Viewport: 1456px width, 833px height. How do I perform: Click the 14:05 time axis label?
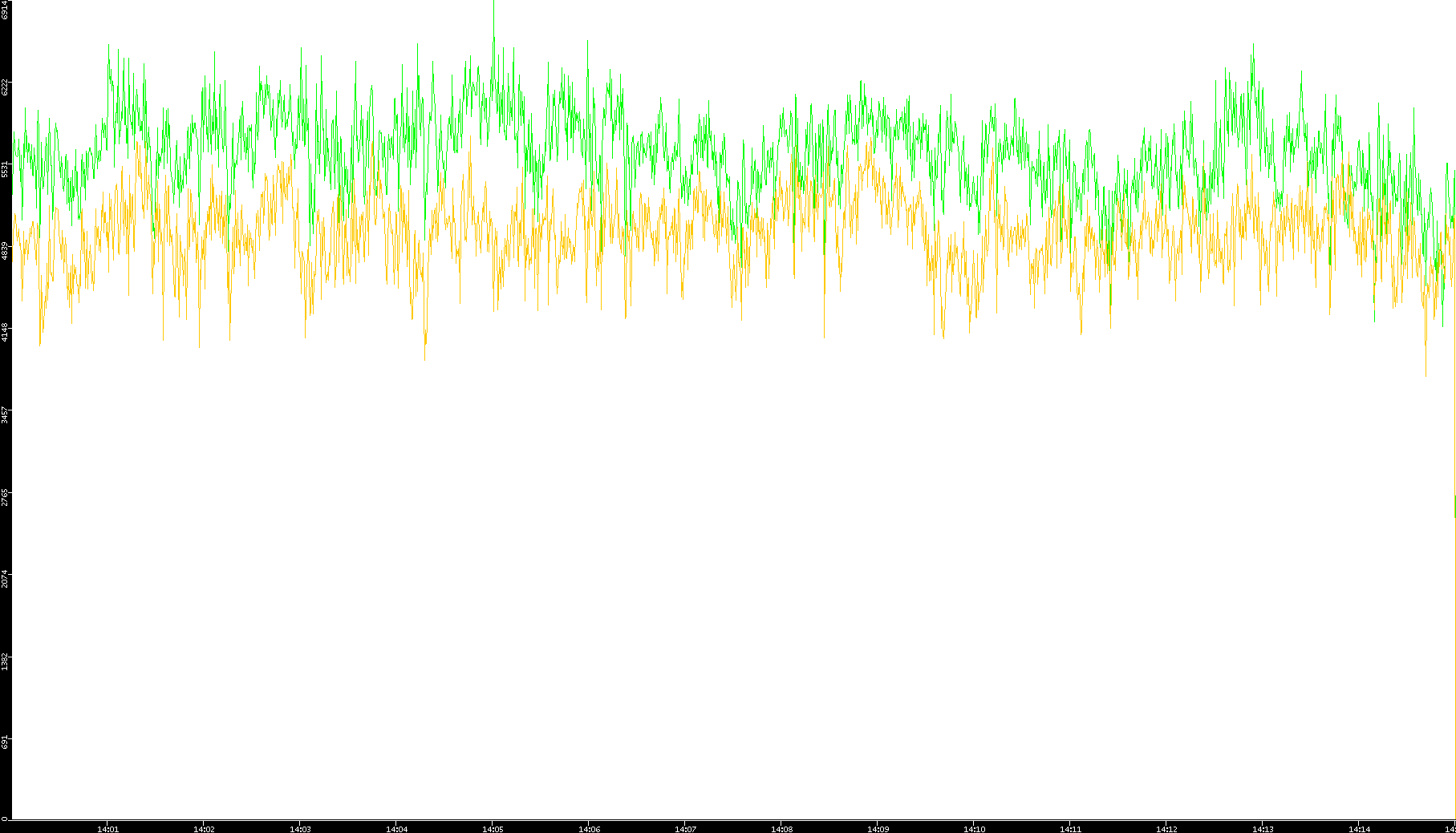click(x=493, y=829)
